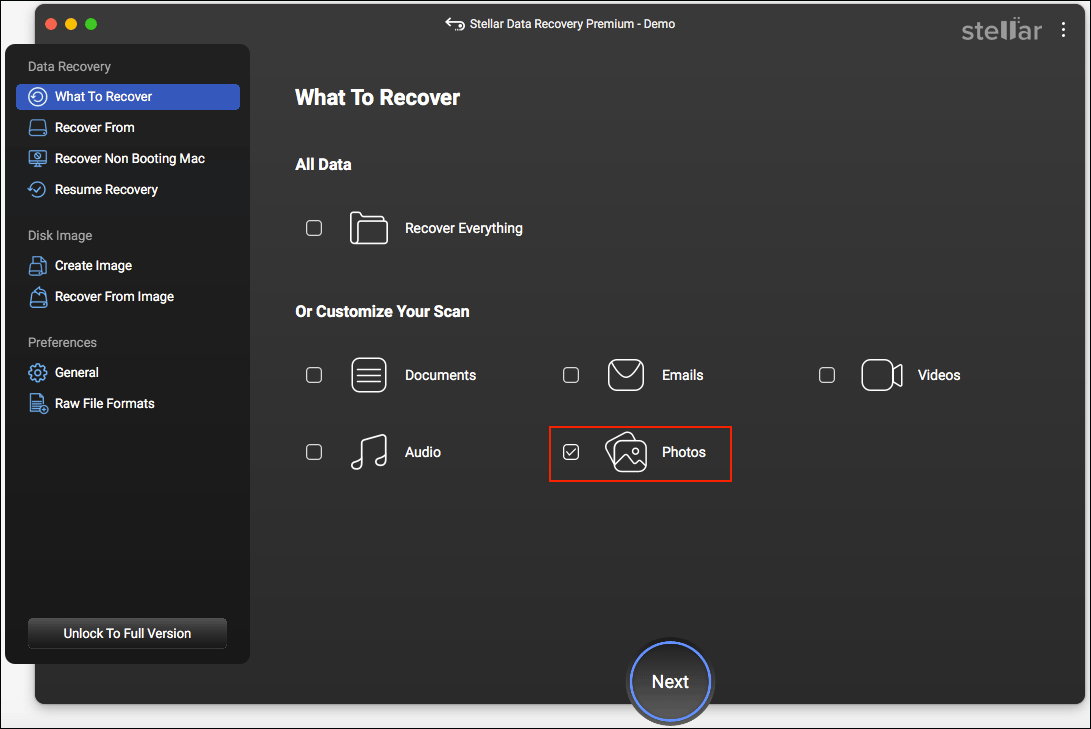
Task: Uncheck the Photos checkbox
Action: [571, 452]
